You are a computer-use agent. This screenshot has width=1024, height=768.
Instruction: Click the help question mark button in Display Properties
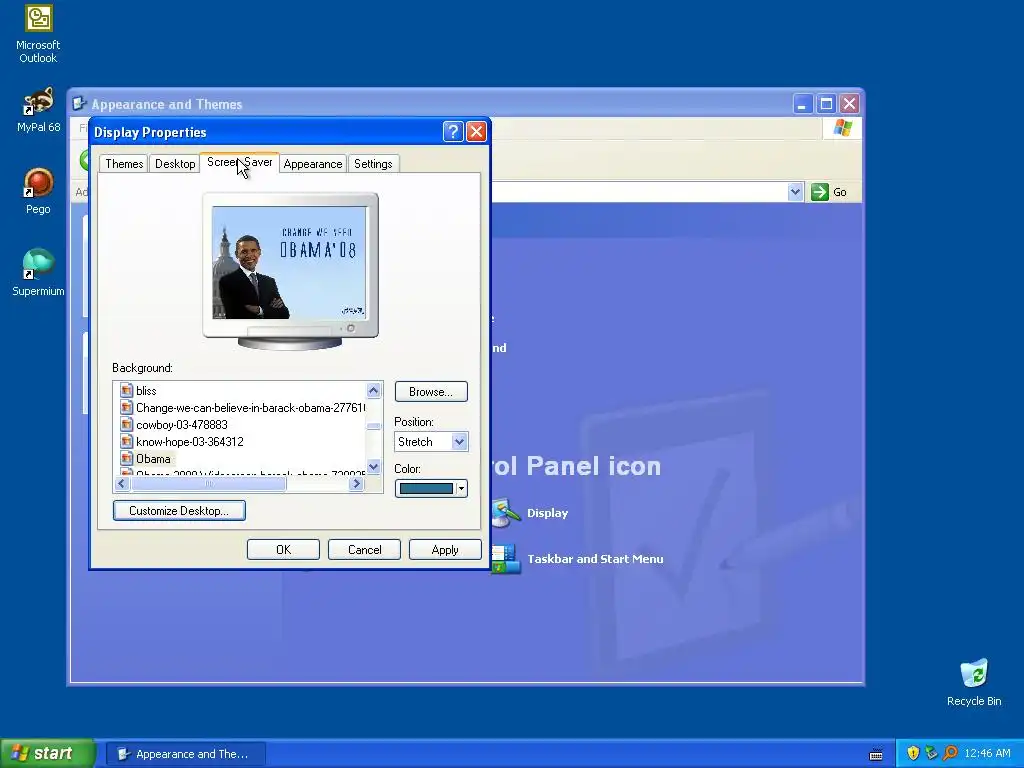(x=453, y=132)
